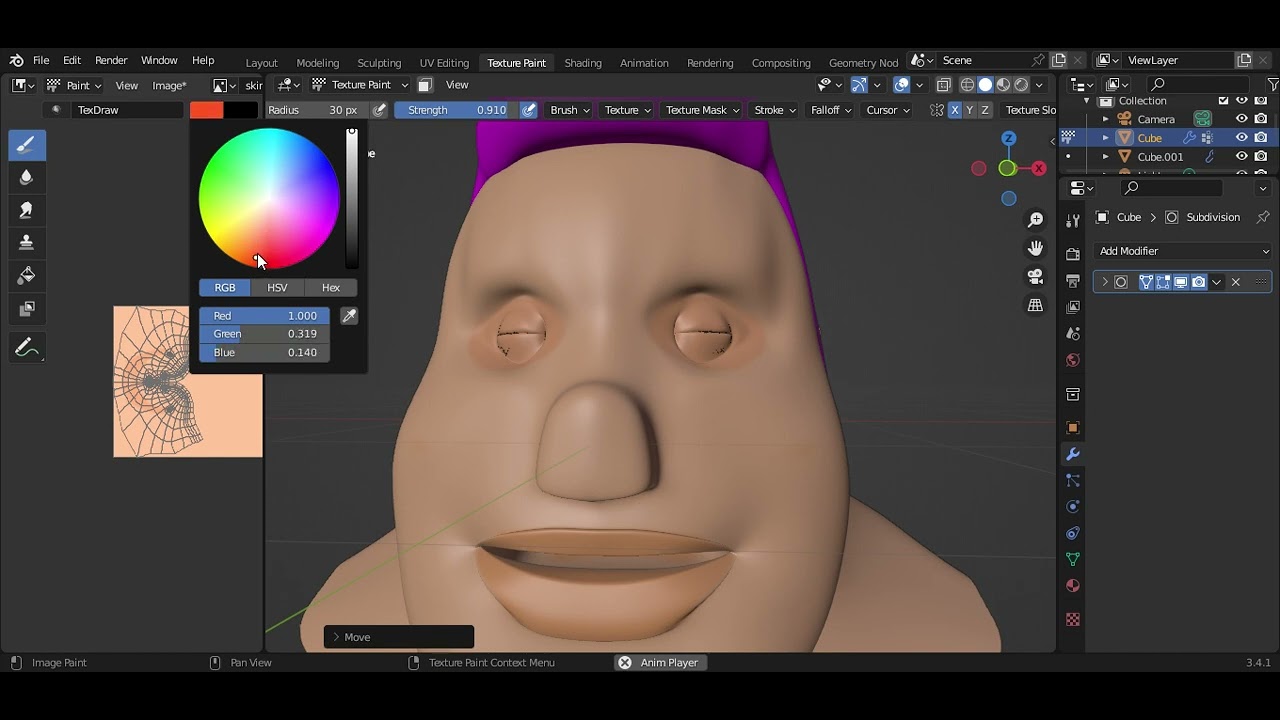Select the RGB color mode button
The width and height of the screenshot is (1280, 720).
click(225, 288)
